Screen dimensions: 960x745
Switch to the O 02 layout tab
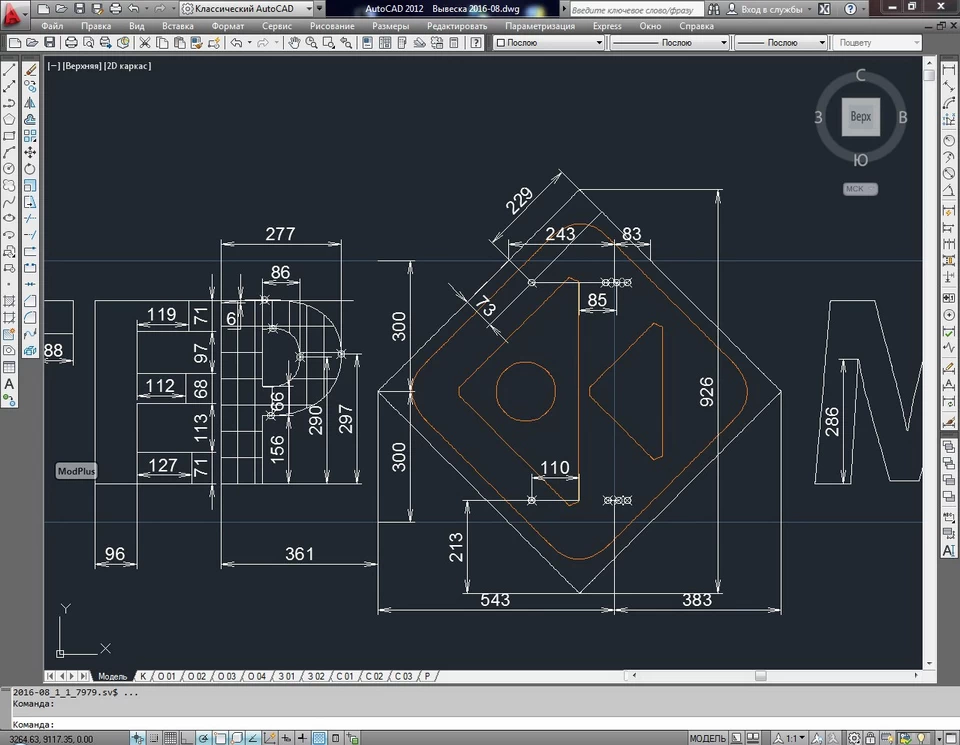(197, 676)
